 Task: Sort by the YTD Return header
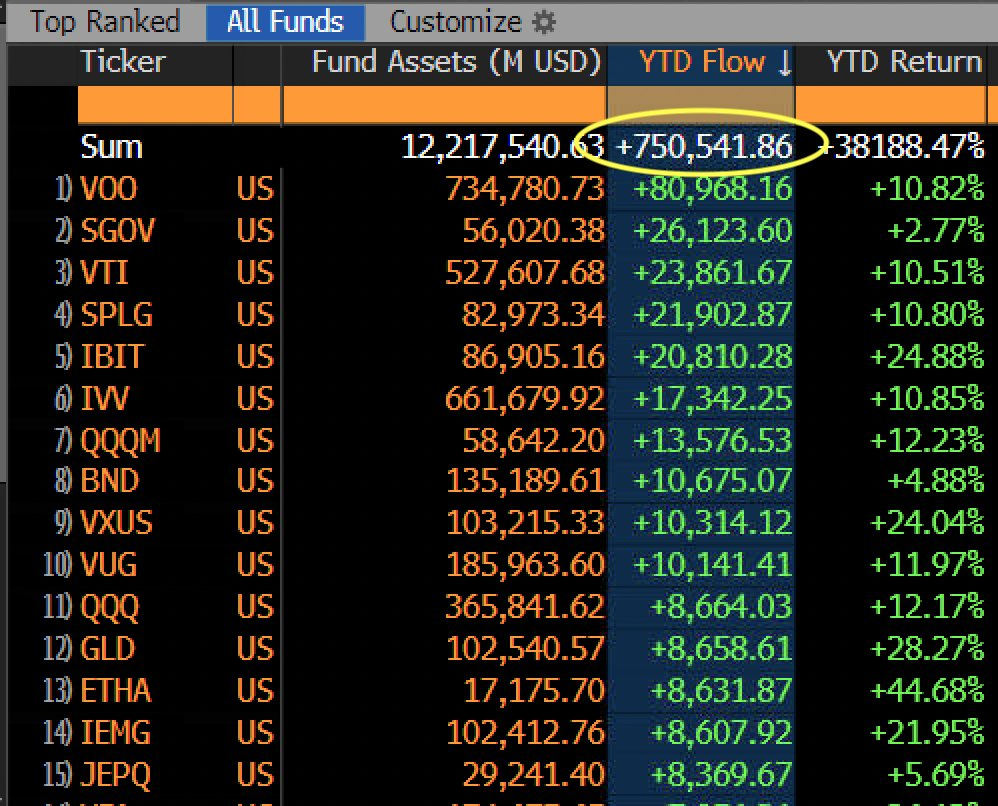pyautogui.click(x=904, y=62)
